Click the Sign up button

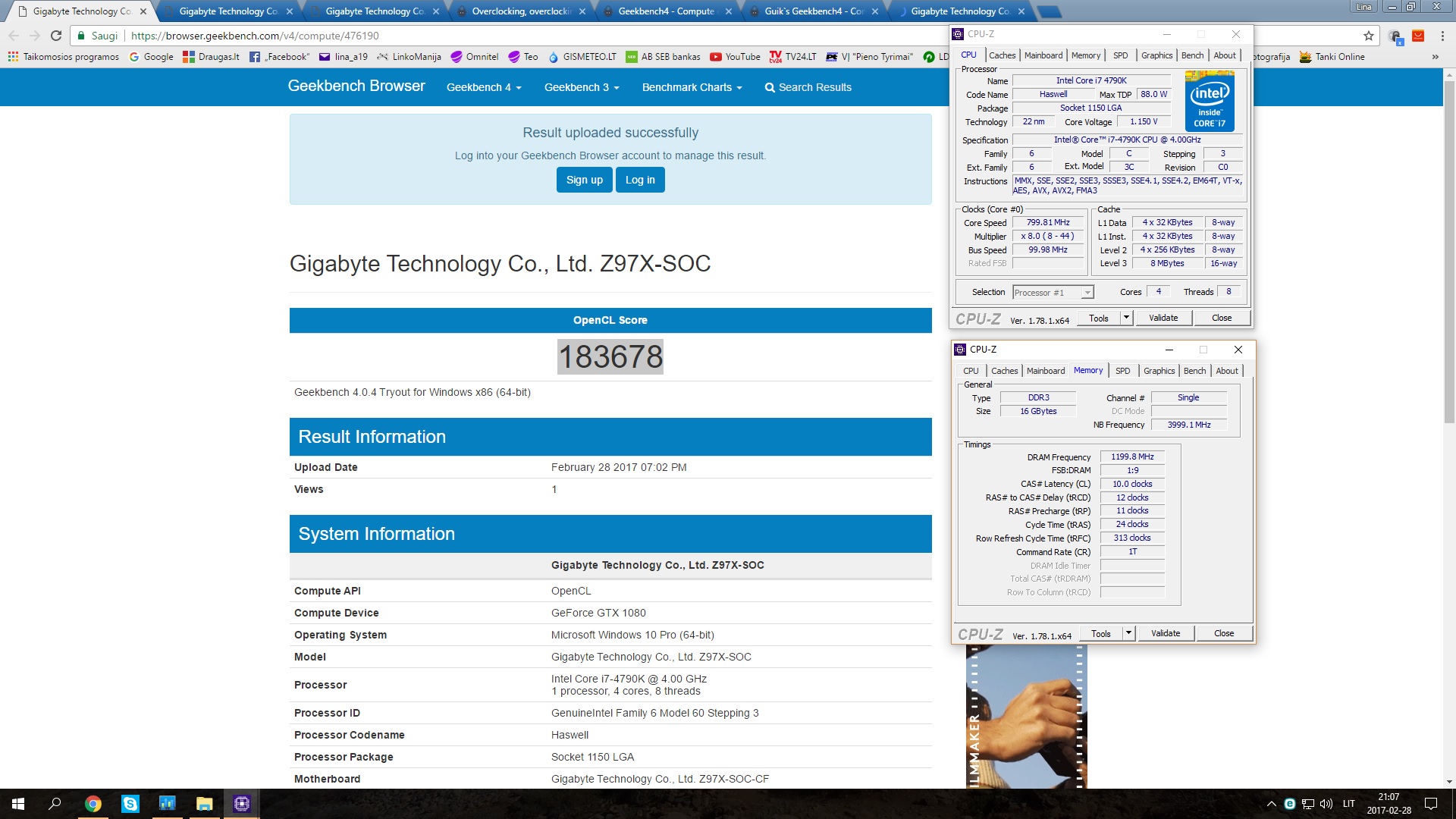[584, 180]
